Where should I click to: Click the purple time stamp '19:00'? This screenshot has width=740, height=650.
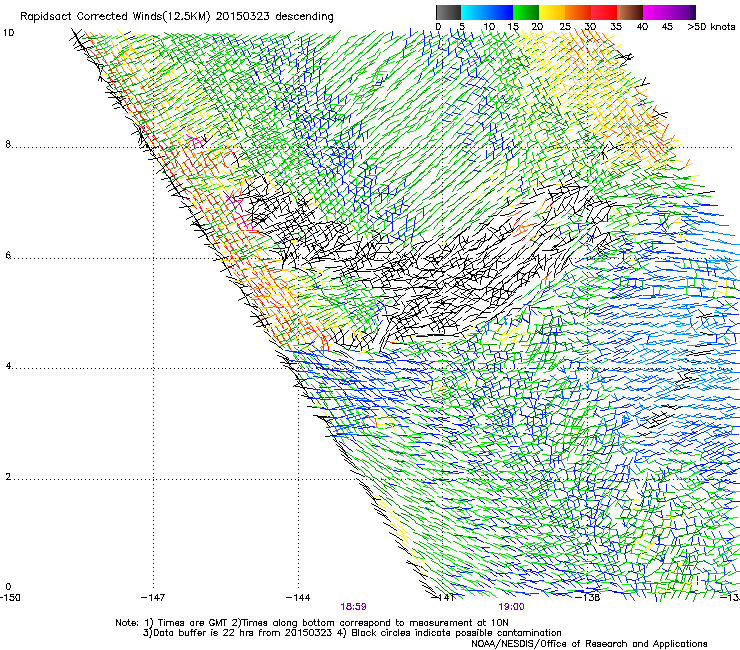[512, 607]
